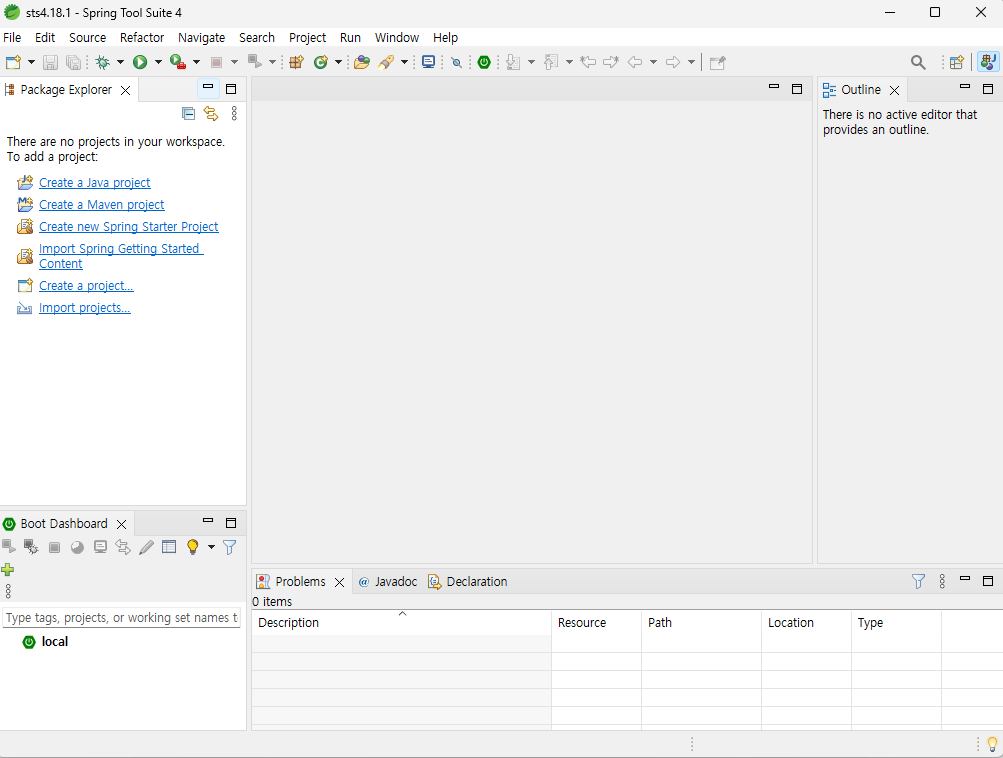Toggle the skip all breakpoints icon
This screenshot has height=758, width=1003.
(x=456, y=62)
